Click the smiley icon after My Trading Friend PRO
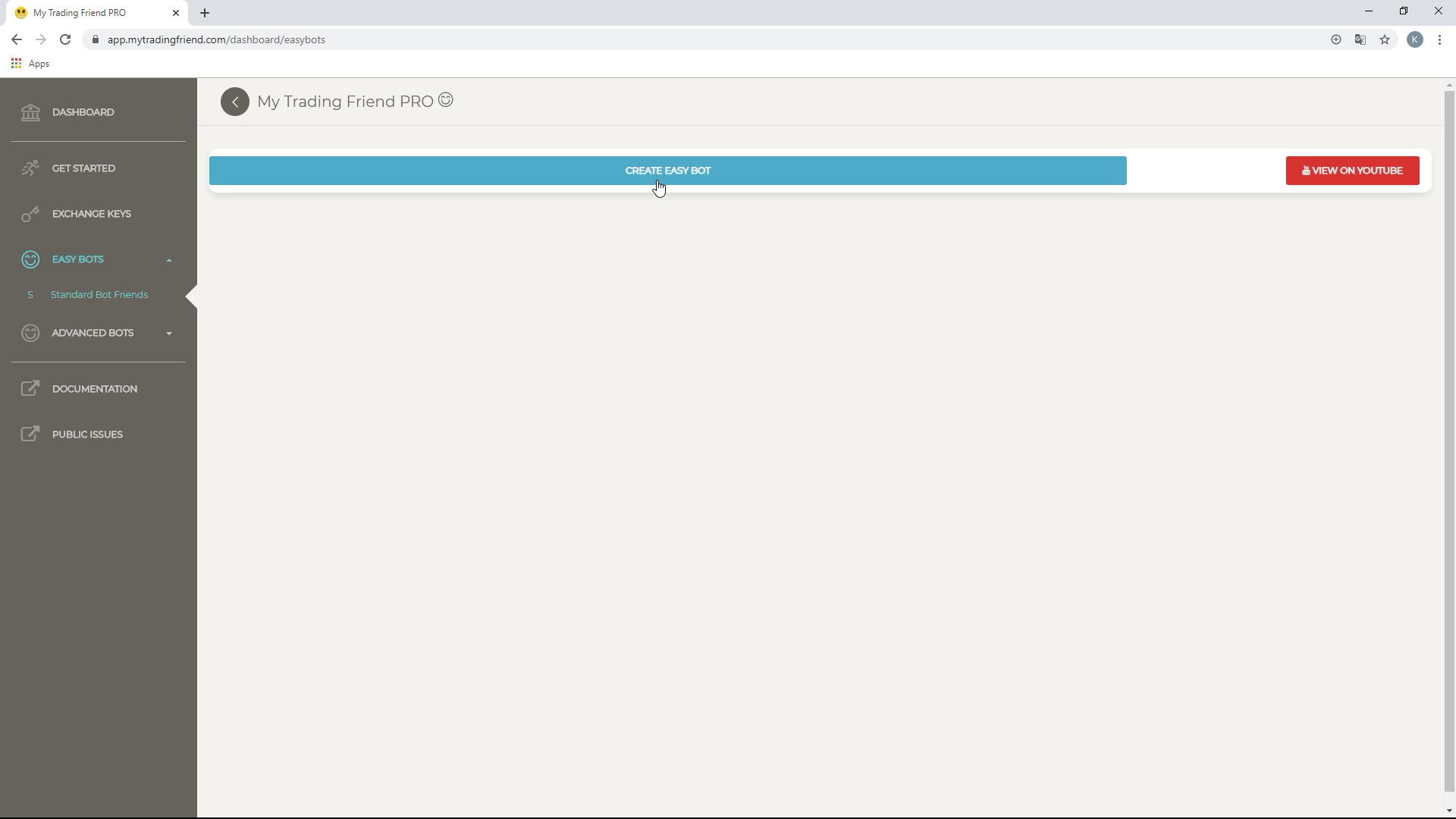1456x819 pixels. (x=446, y=100)
